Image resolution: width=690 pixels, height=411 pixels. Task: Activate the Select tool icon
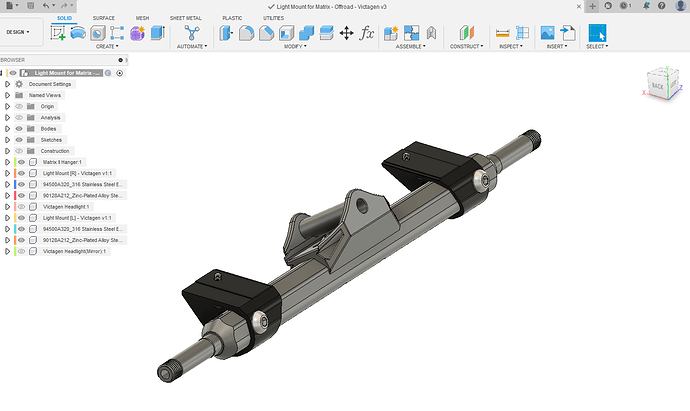[597, 33]
